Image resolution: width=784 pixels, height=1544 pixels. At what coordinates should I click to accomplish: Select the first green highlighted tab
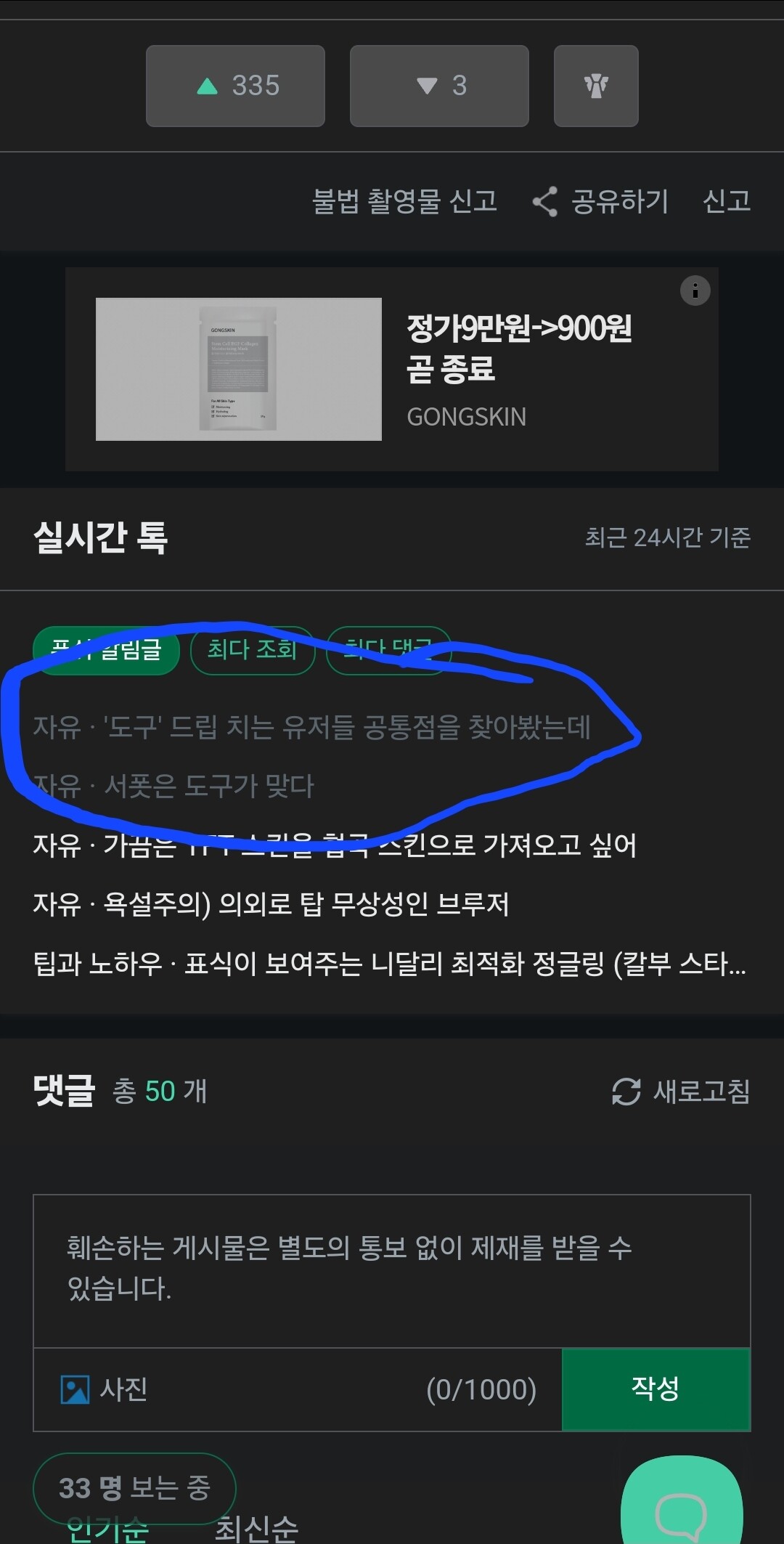pos(106,650)
